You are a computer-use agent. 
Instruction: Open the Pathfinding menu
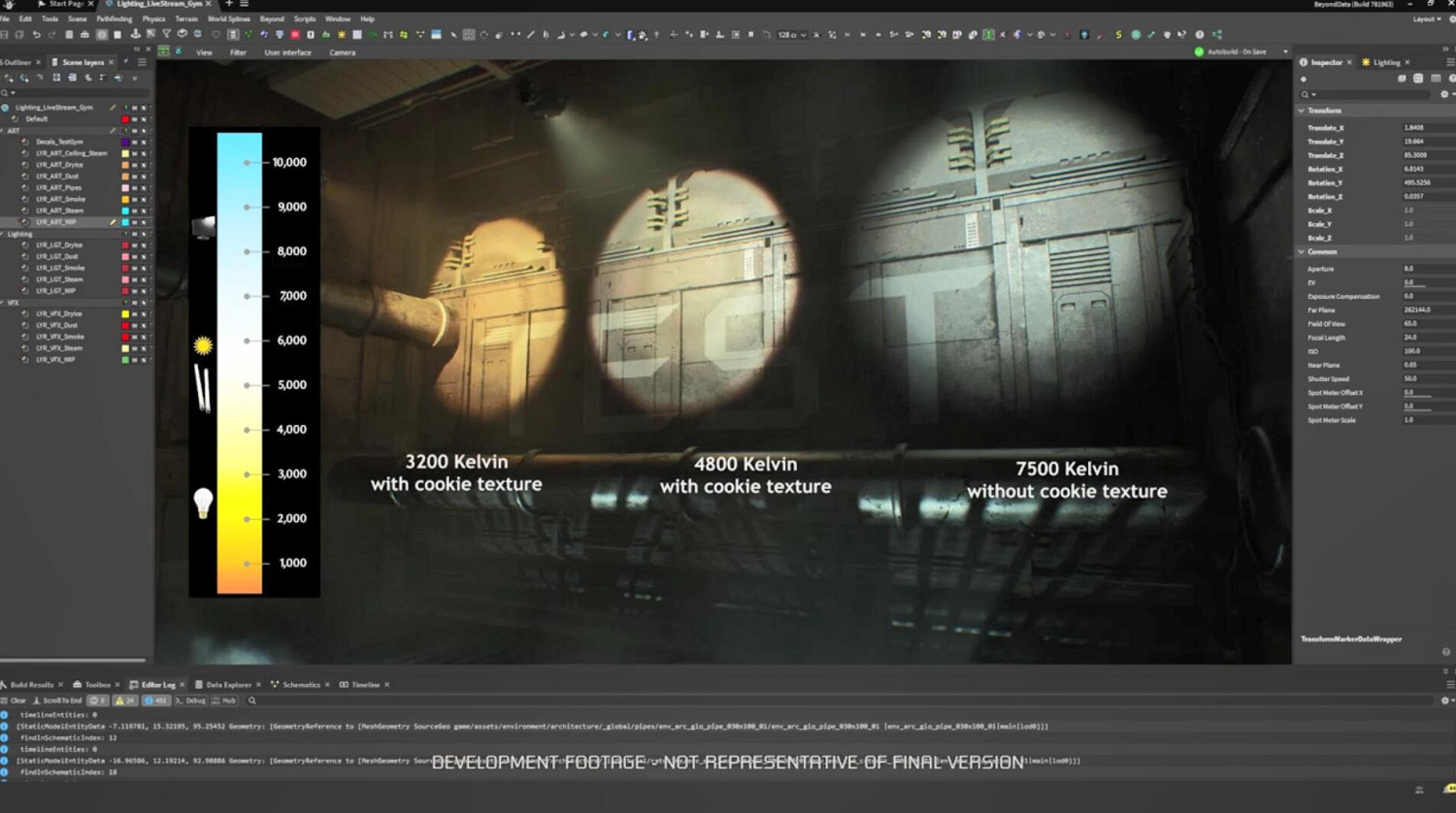tap(115, 18)
